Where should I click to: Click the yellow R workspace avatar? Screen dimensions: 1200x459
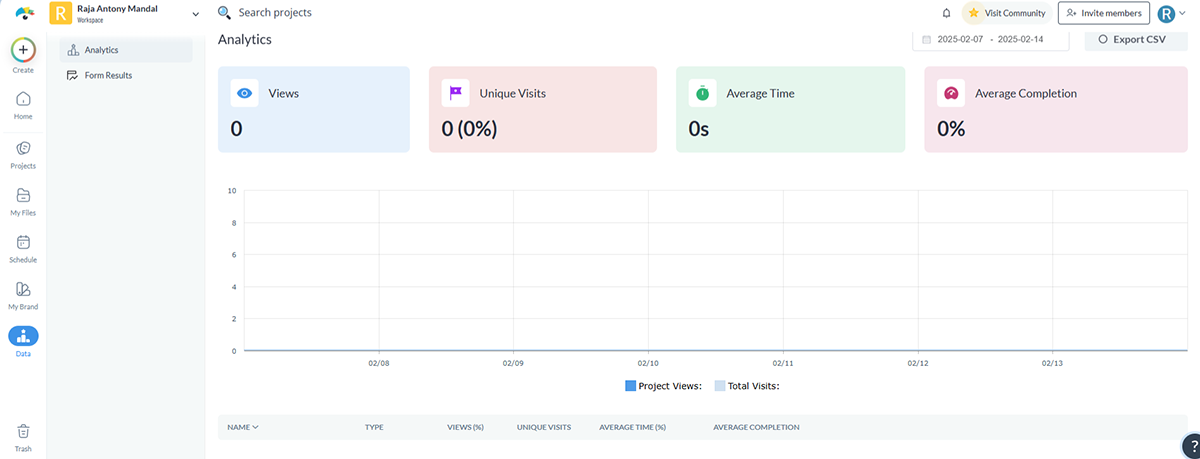coord(60,13)
